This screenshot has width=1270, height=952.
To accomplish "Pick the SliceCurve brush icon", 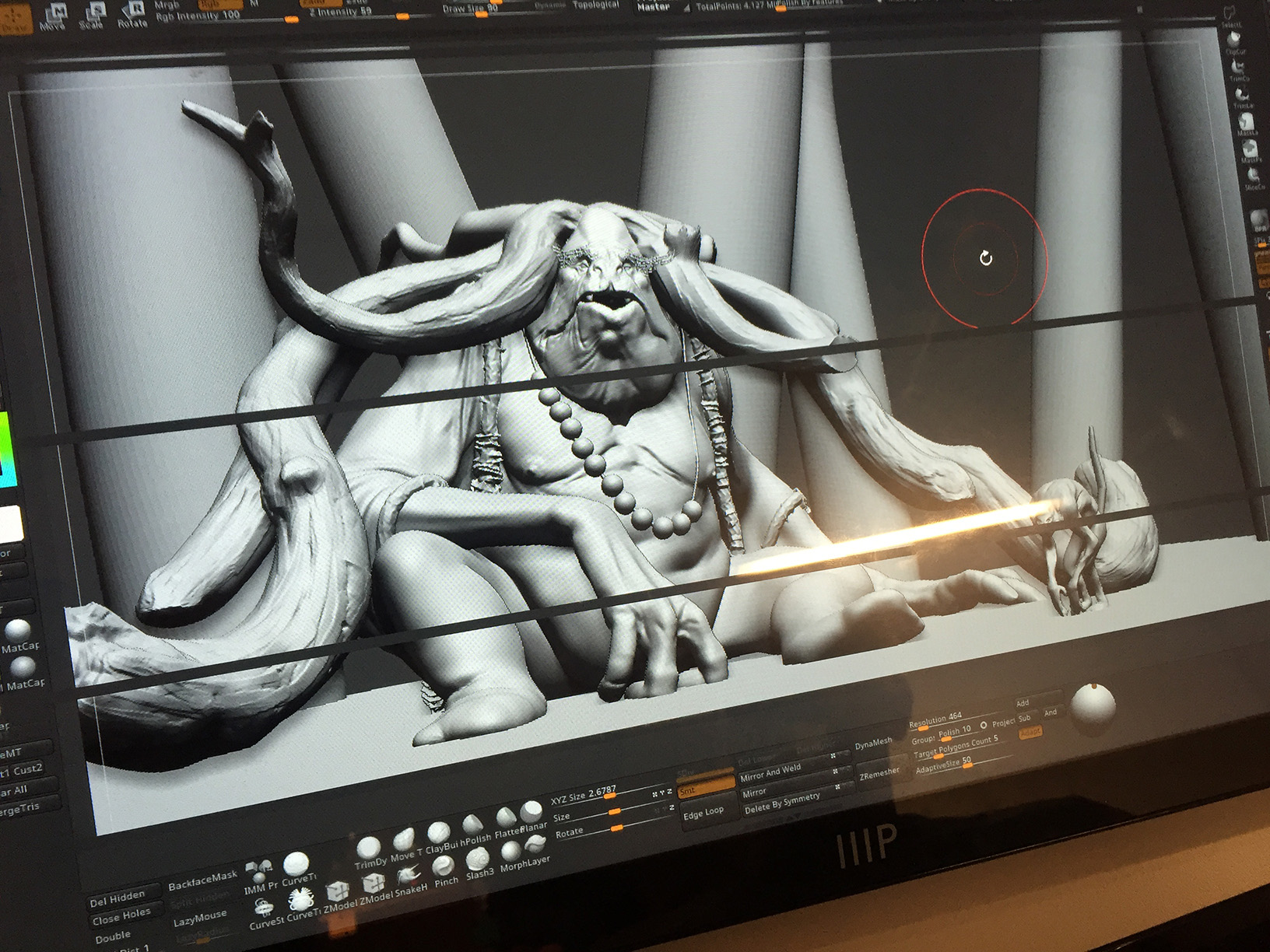I will (x=1254, y=178).
